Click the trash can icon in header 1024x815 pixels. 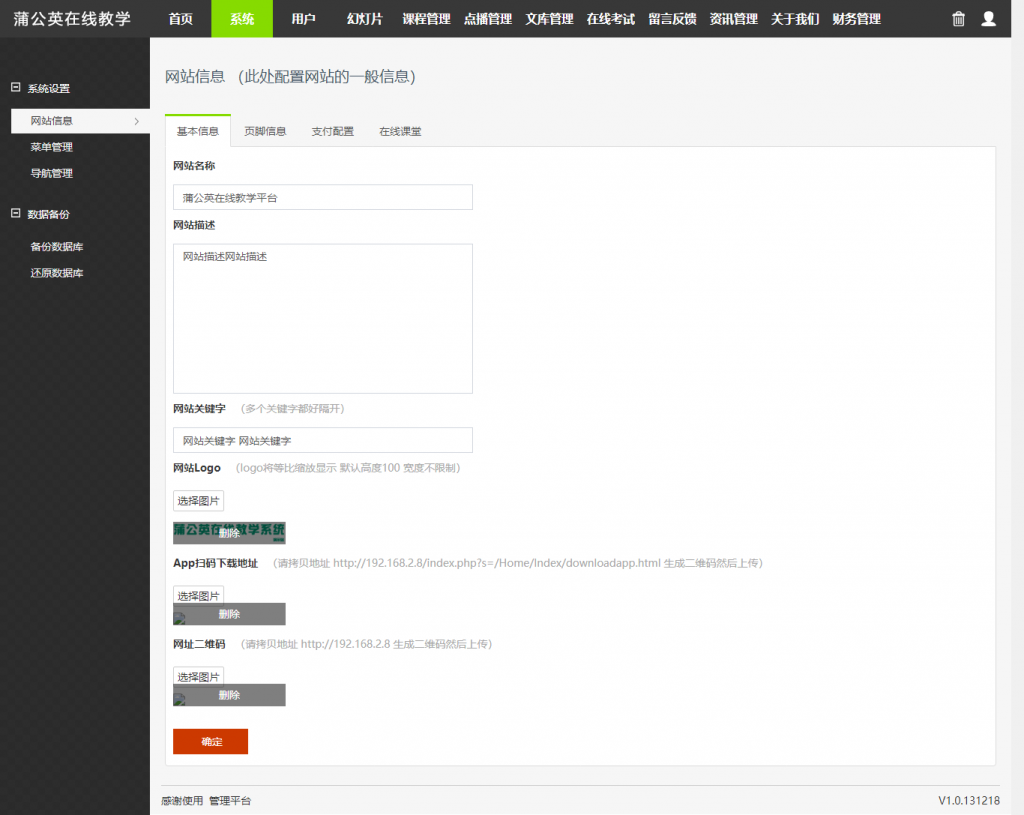pyautogui.click(x=958, y=19)
